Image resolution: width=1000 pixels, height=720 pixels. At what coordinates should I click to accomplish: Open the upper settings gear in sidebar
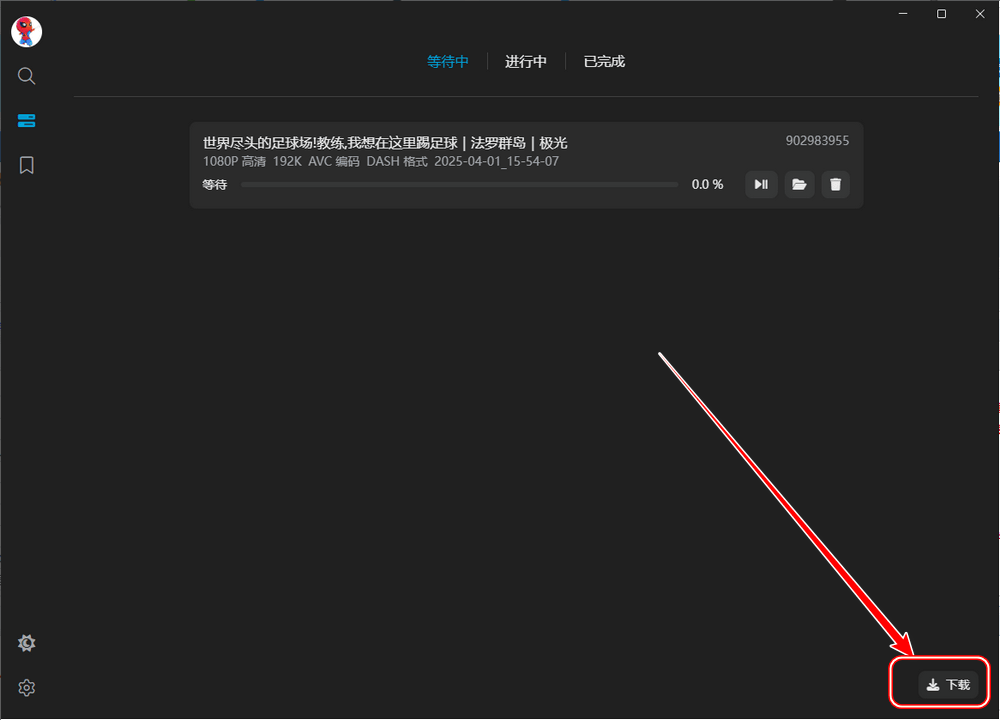[x=26, y=643]
